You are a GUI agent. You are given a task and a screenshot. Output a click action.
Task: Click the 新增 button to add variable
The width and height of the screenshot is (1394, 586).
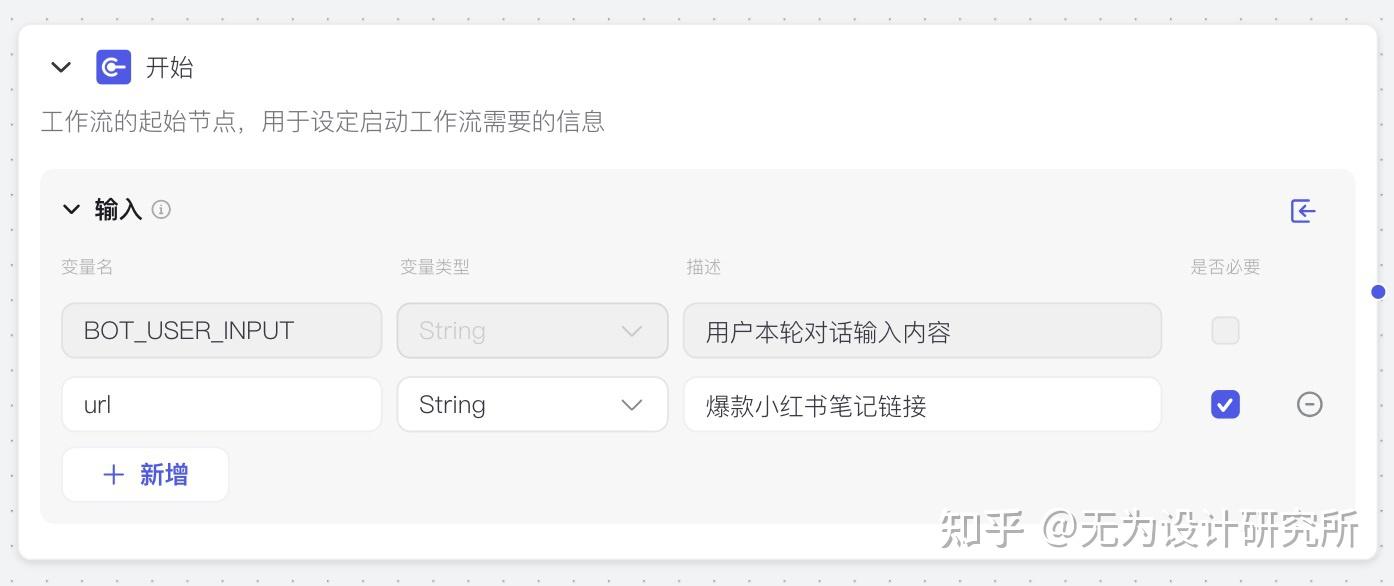click(x=145, y=474)
